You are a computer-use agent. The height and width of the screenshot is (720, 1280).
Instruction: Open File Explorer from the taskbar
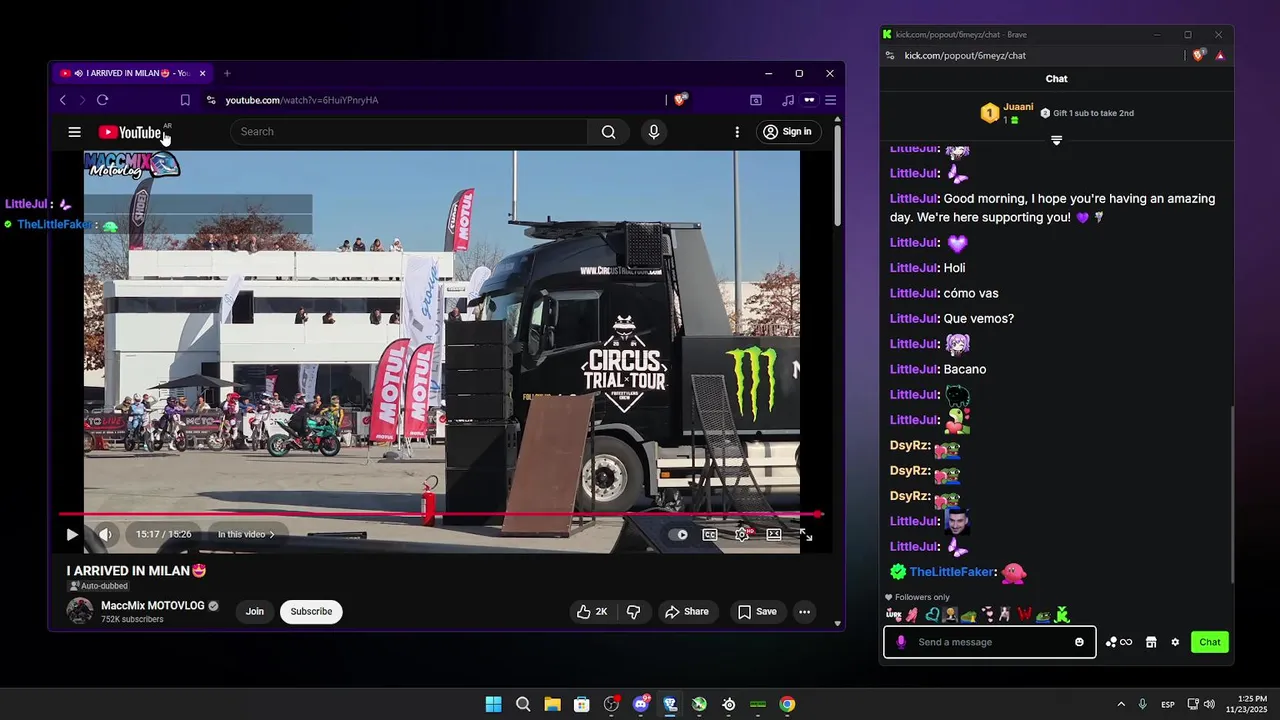pyautogui.click(x=552, y=704)
